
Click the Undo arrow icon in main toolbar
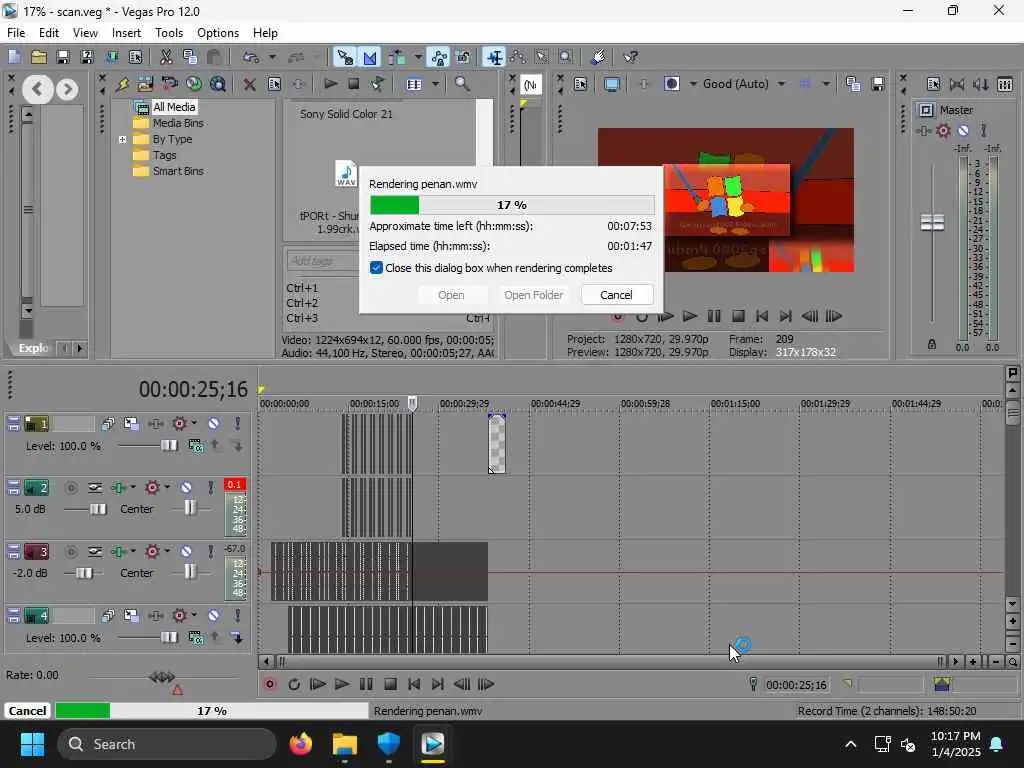click(251, 57)
